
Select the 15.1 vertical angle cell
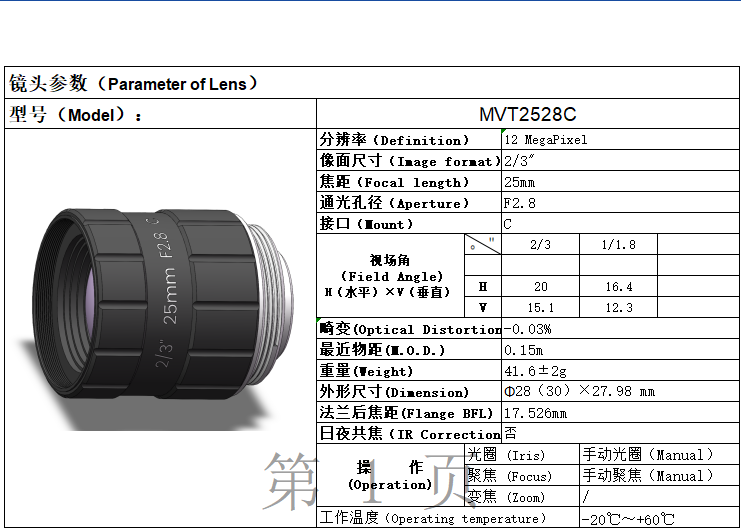(x=540, y=307)
